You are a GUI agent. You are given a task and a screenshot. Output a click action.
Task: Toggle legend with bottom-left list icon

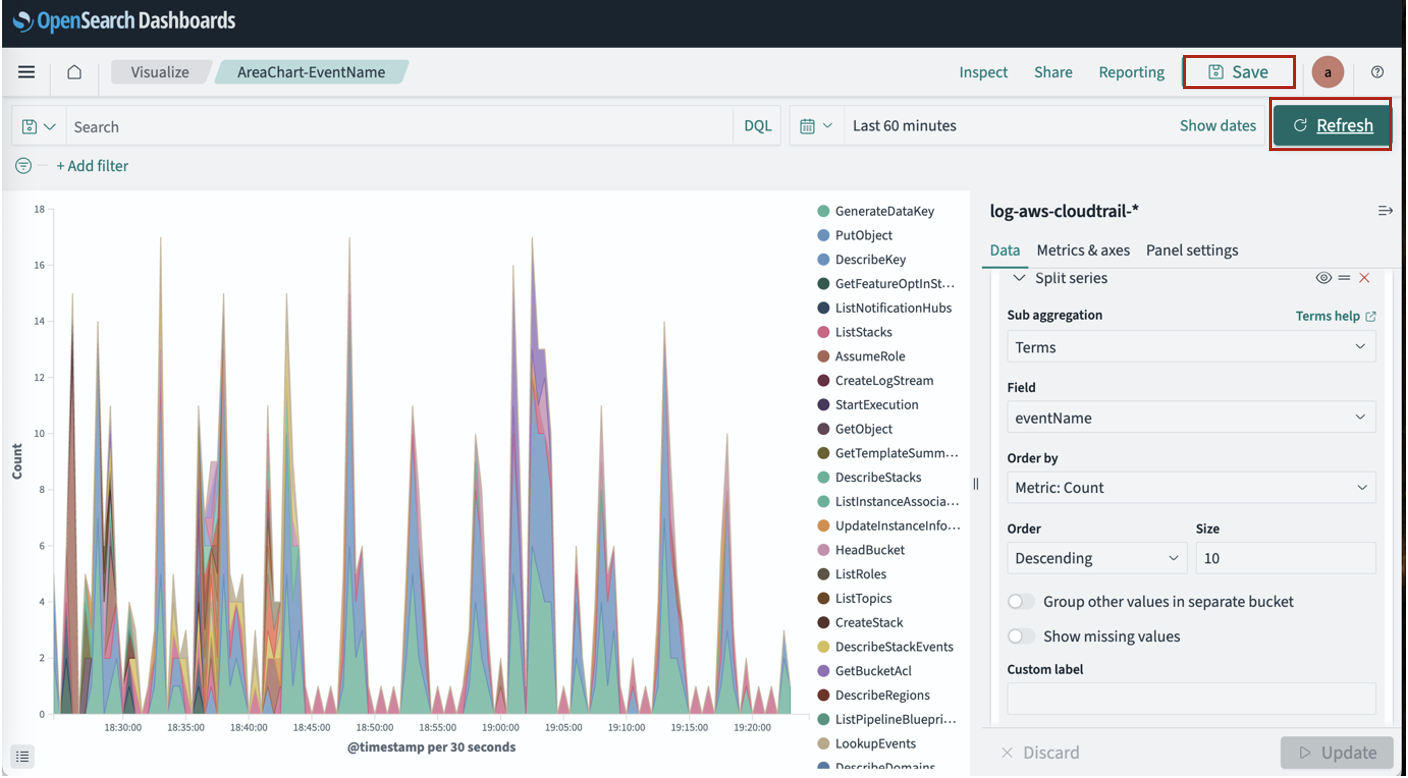coord(23,755)
